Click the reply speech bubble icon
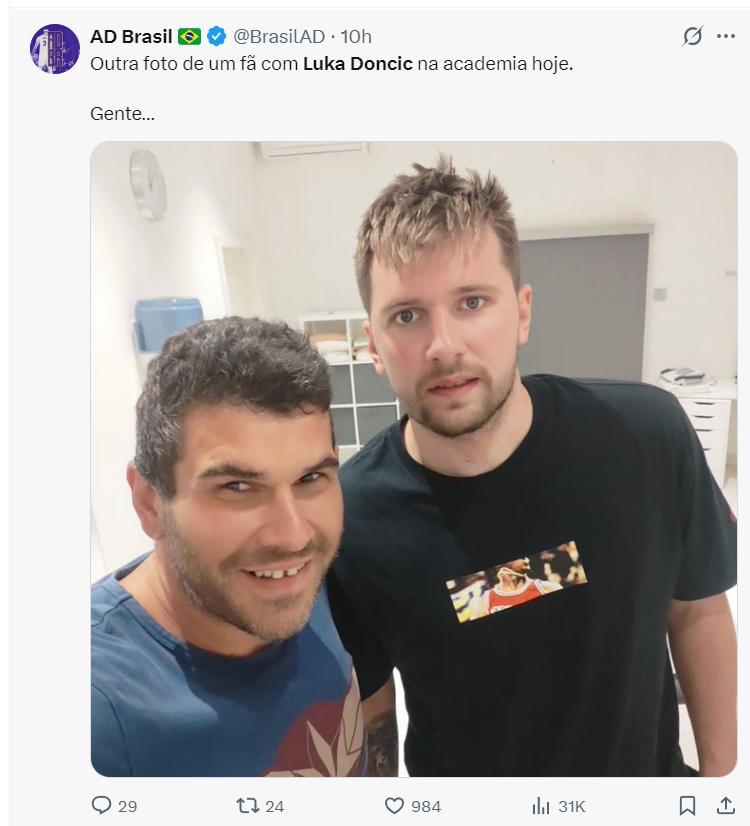 101,805
